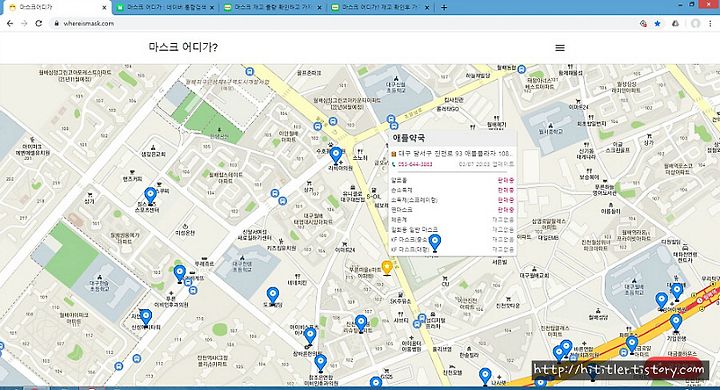Open a new tab with the plus button
Viewport: 720px width, 390px height.
click(444, 7)
